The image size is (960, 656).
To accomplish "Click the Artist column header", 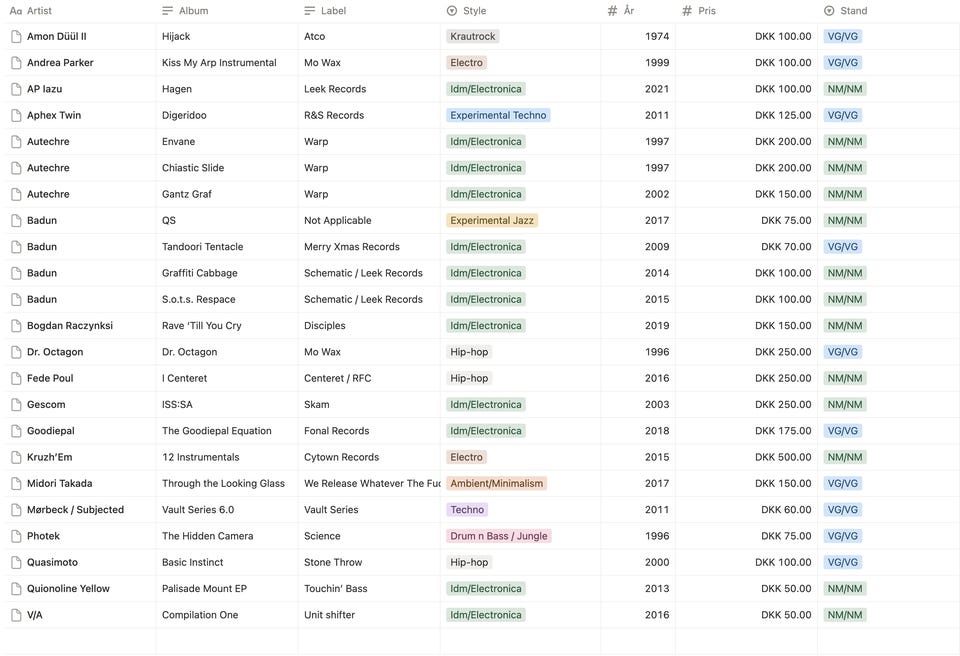I will 39,11.
